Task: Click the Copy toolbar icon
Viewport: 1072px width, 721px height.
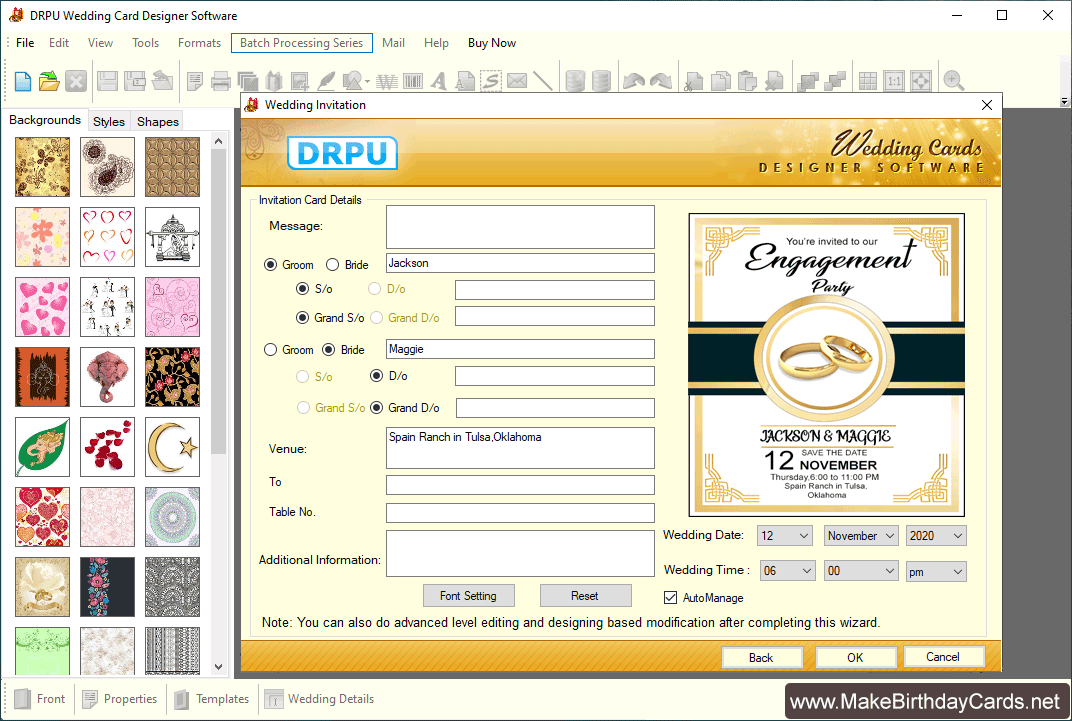Action: [x=721, y=81]
